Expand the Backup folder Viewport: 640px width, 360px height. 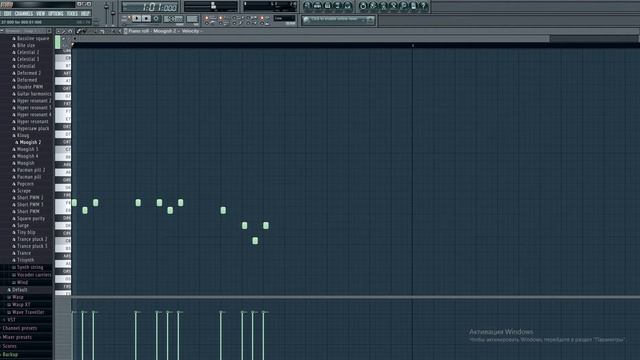11,355
